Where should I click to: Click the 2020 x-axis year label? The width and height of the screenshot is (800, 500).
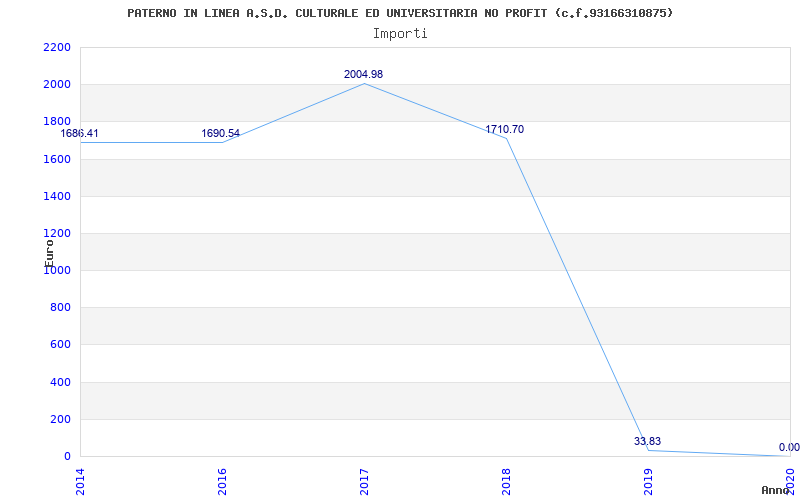(x=790, y=481)
